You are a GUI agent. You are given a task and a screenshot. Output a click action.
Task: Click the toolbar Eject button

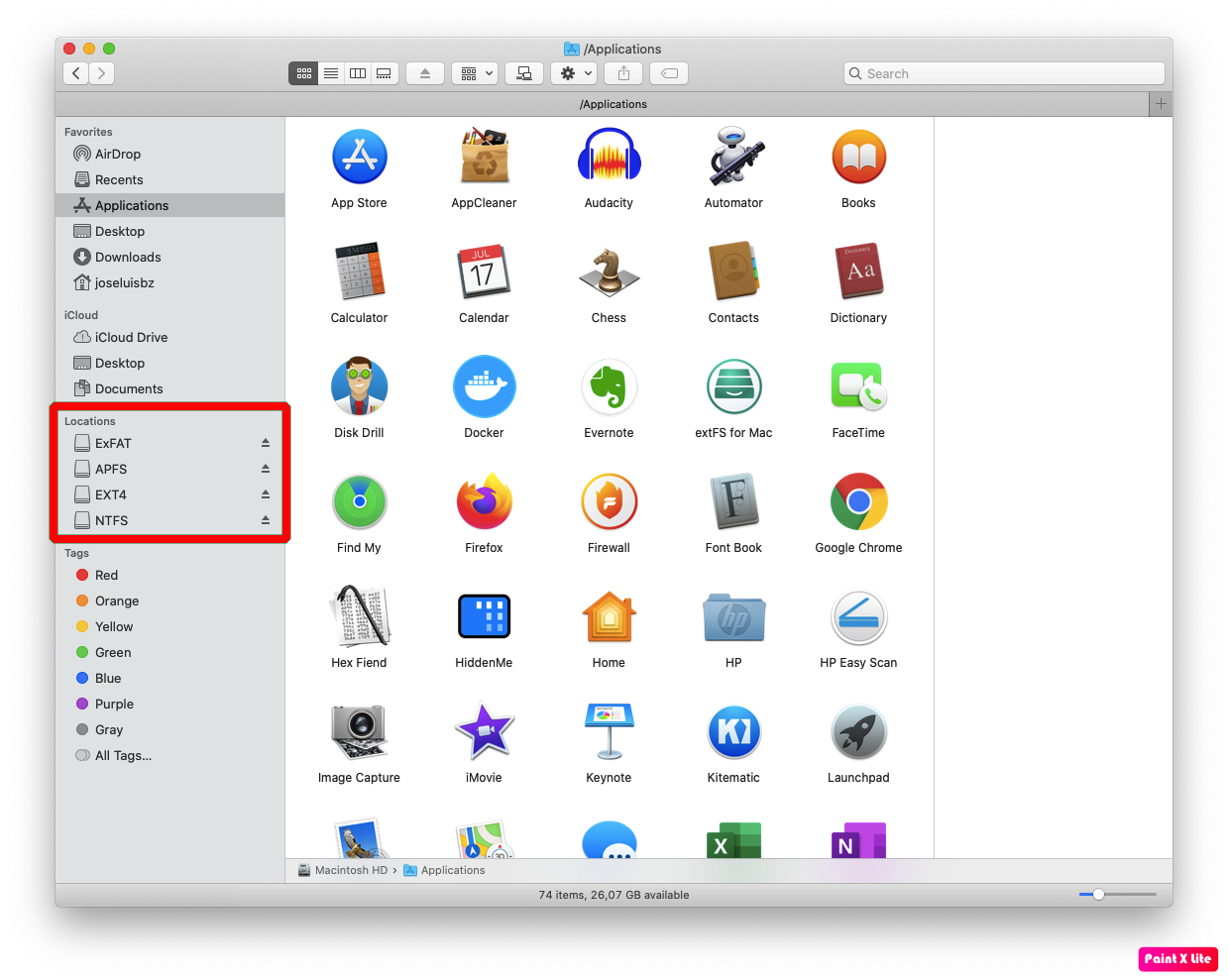424,73
